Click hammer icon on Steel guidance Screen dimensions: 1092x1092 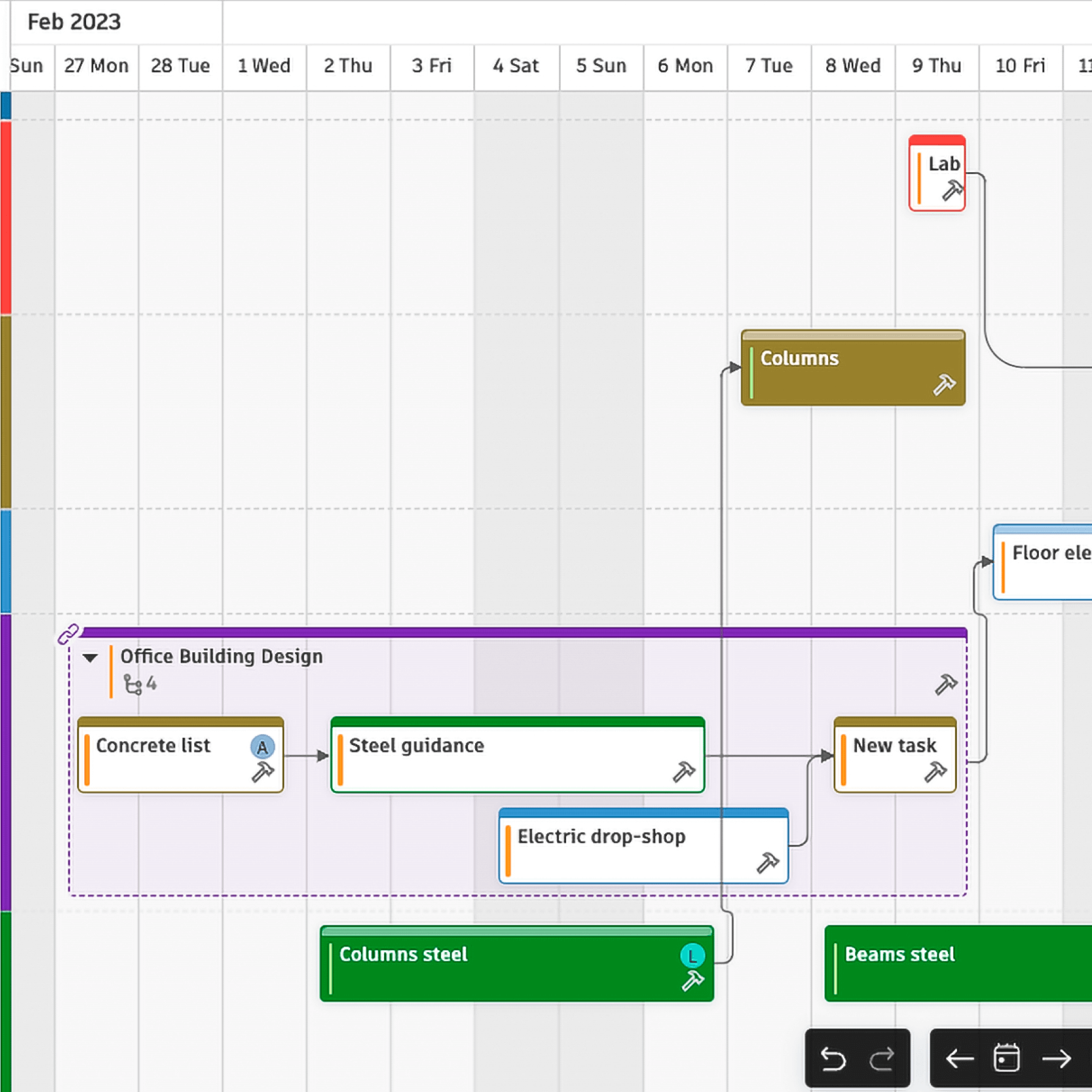(x=683, y=772)
